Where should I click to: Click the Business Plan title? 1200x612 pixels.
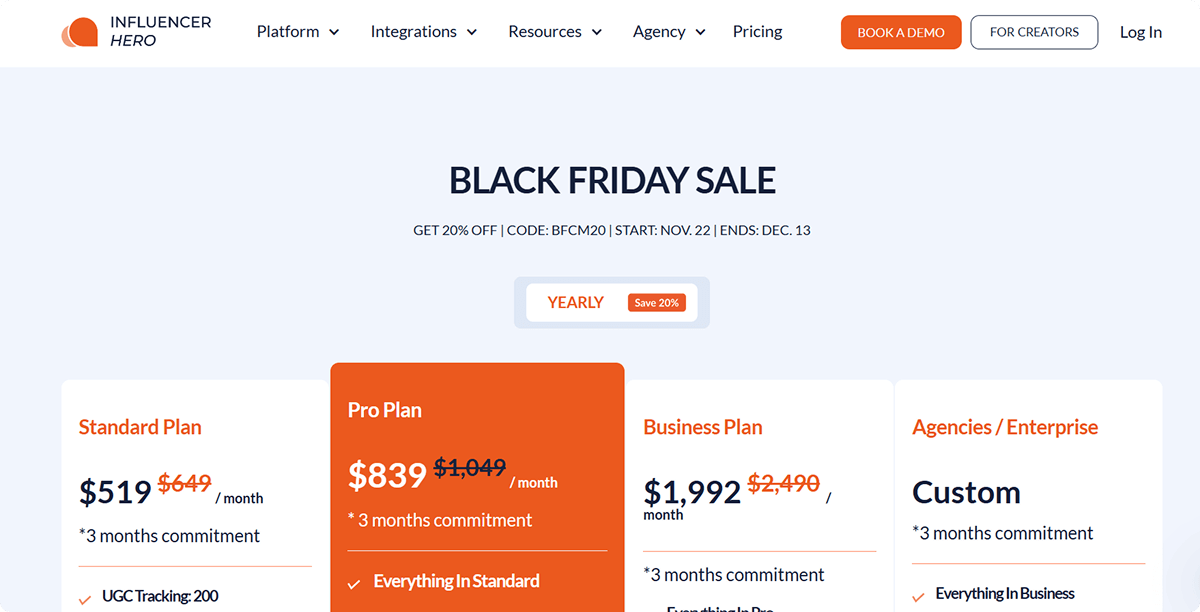pos(702,427)
